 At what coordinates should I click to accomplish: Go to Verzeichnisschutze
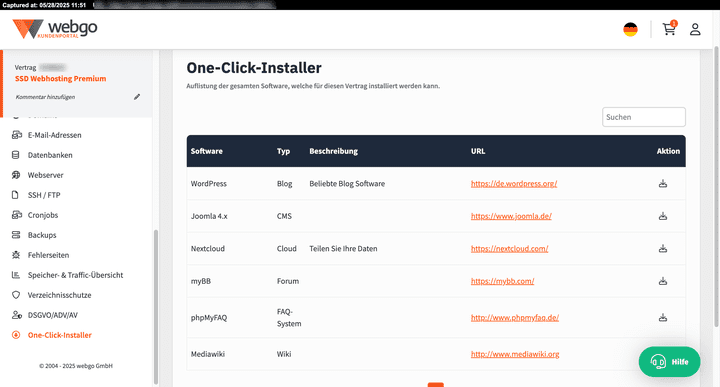coord(59,295)
